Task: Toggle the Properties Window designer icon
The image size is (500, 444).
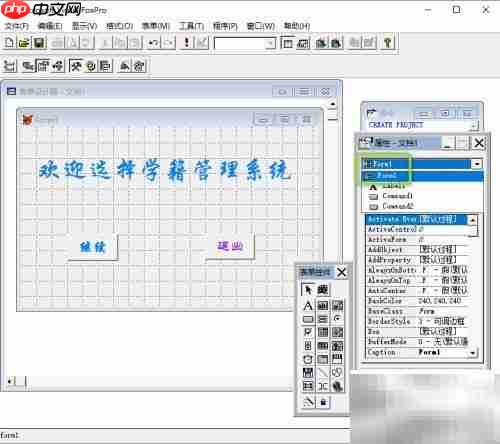Action: (x=43, y=66)
